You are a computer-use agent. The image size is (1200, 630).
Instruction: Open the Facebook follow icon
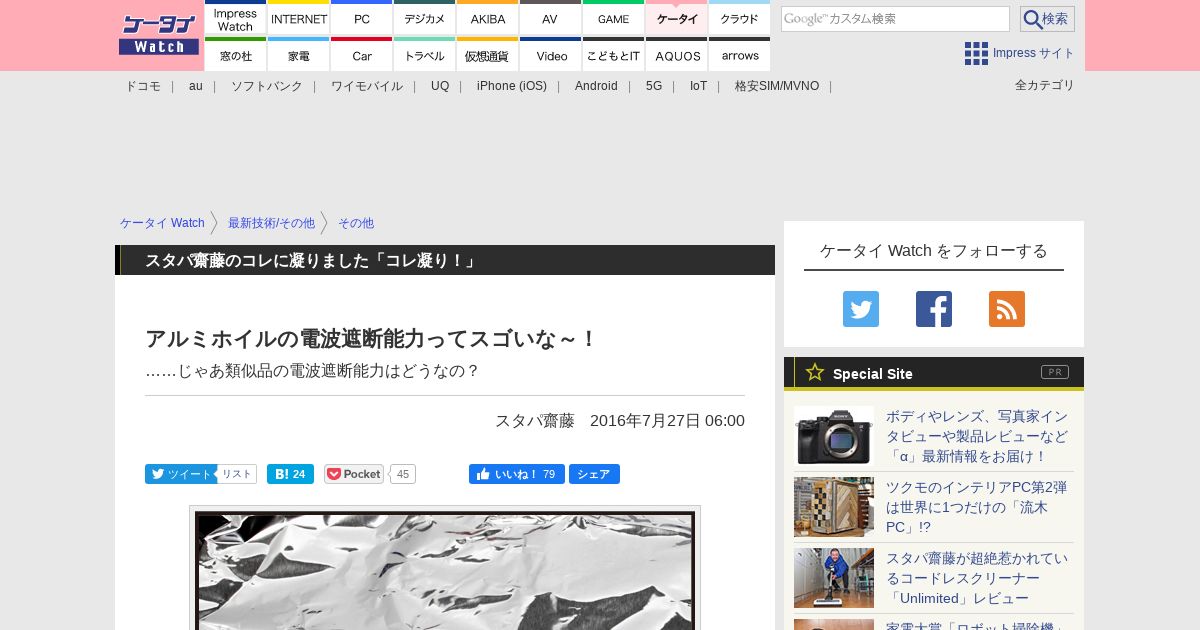[x=934, y=309]
